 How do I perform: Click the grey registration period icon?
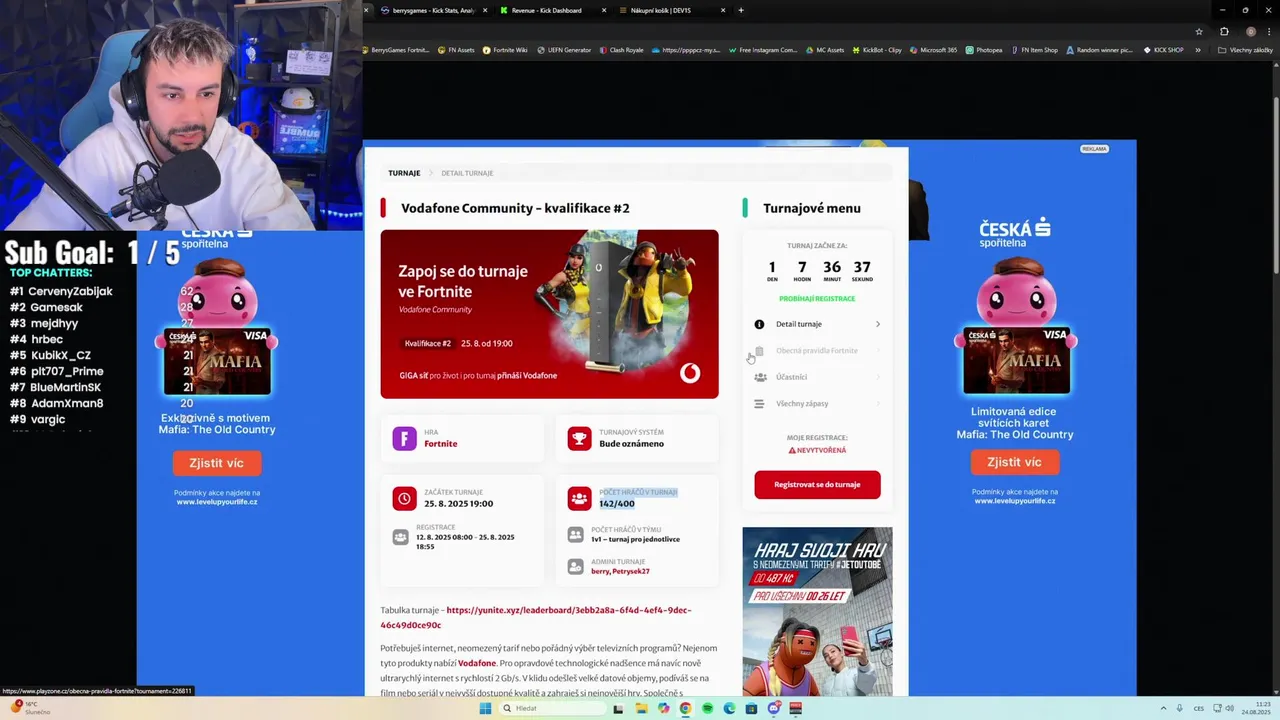point(400,537)
